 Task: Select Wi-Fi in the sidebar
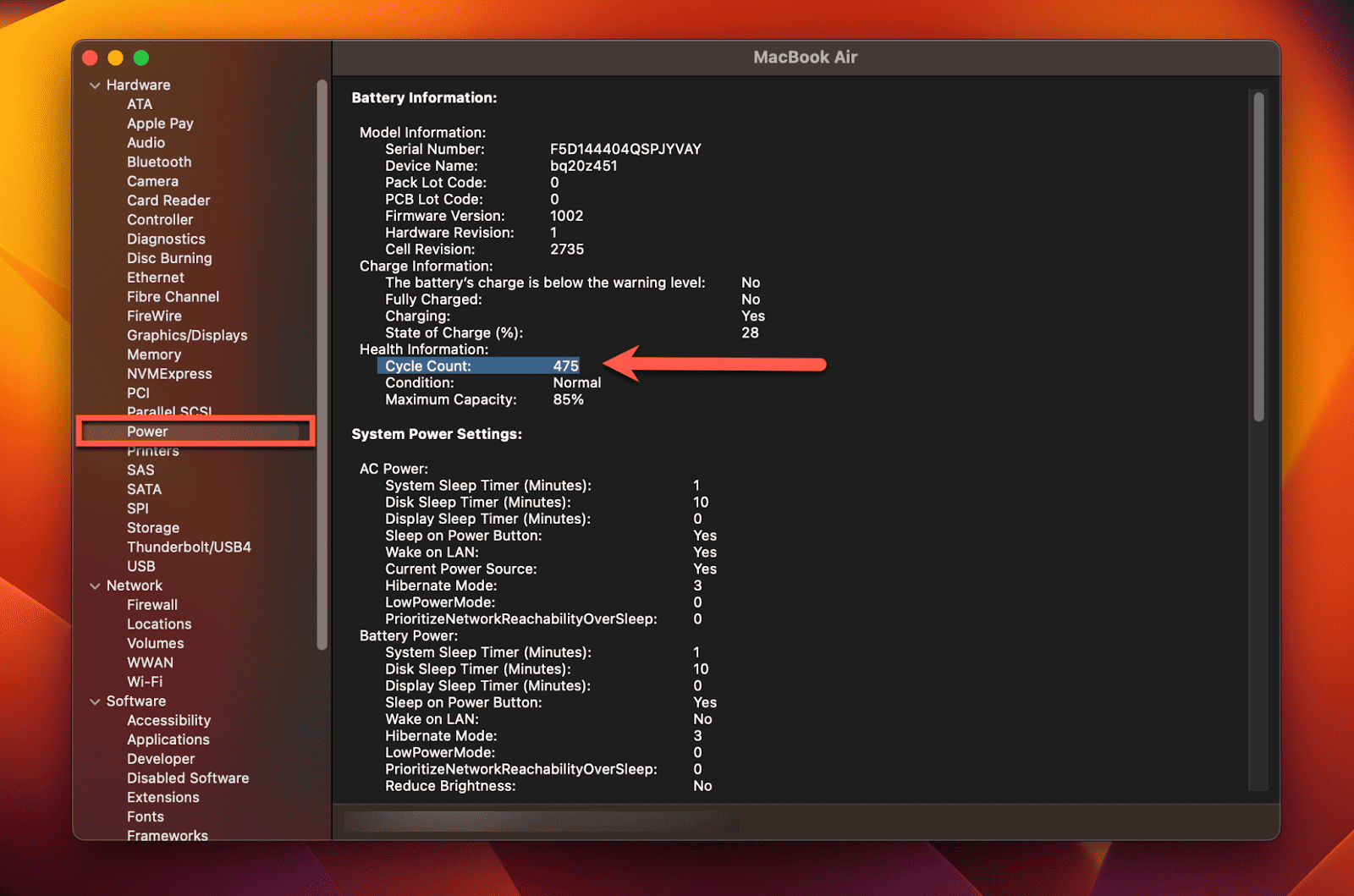pyautogui.click(x=145, y=682)
